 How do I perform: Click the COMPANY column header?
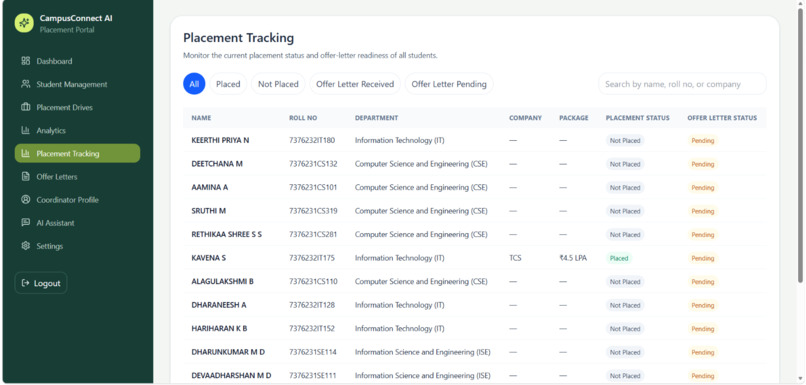click(525, 118)
